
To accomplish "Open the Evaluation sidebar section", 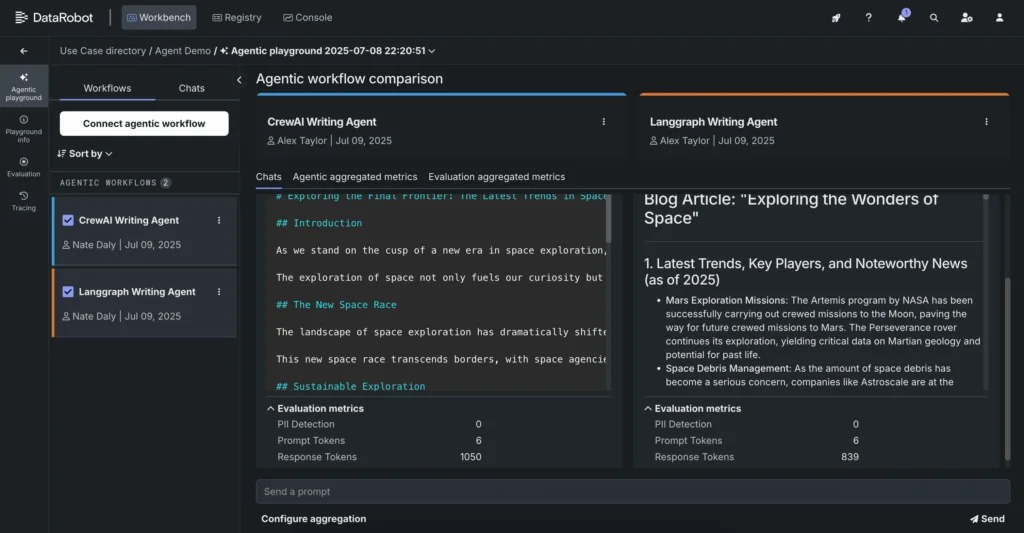I will click(x=24, y=166).
